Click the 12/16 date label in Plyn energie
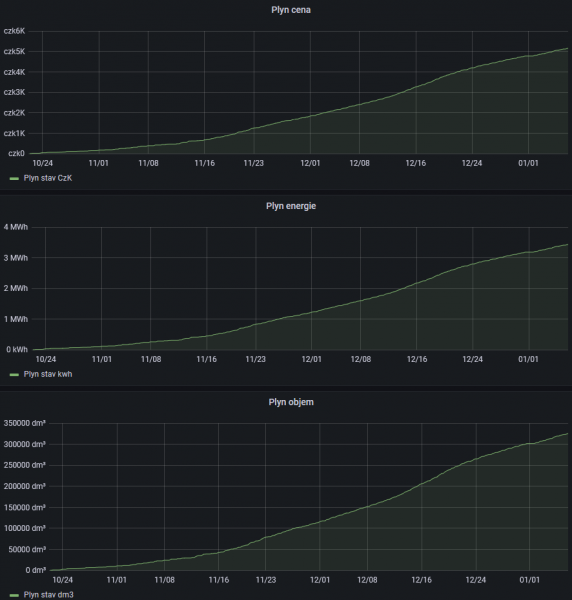This screenshot has height=600, width=572. tap(417, 359)
